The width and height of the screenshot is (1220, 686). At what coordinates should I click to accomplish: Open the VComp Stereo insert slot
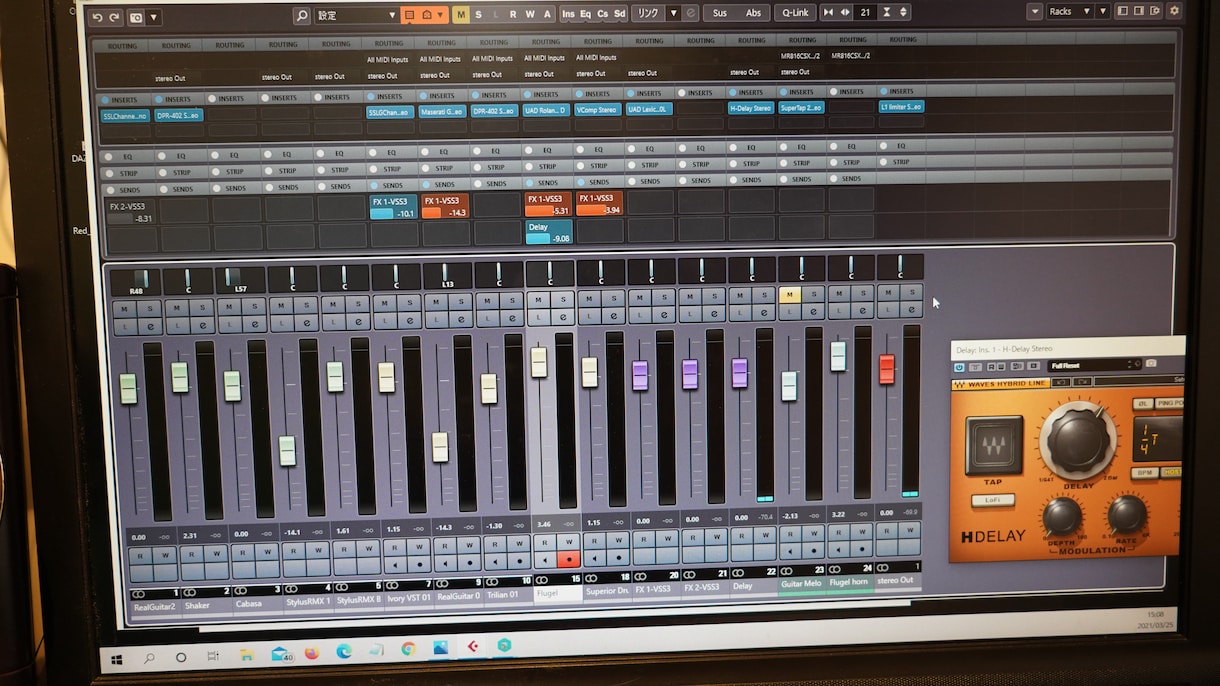pos(598,109)
